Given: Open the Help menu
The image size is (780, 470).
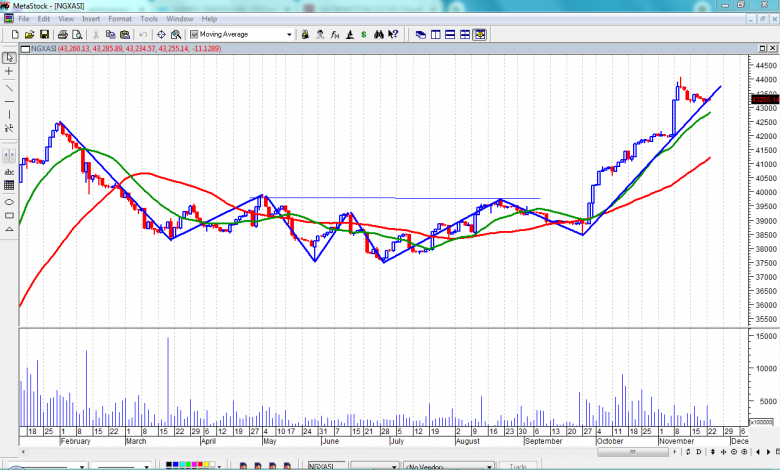Looking at the screenshot, I should (209, 19).
